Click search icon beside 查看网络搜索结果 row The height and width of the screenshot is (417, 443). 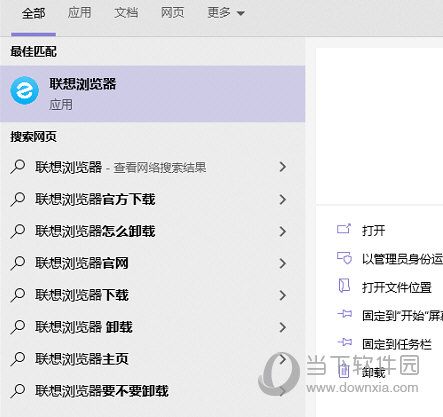[18, 167]
